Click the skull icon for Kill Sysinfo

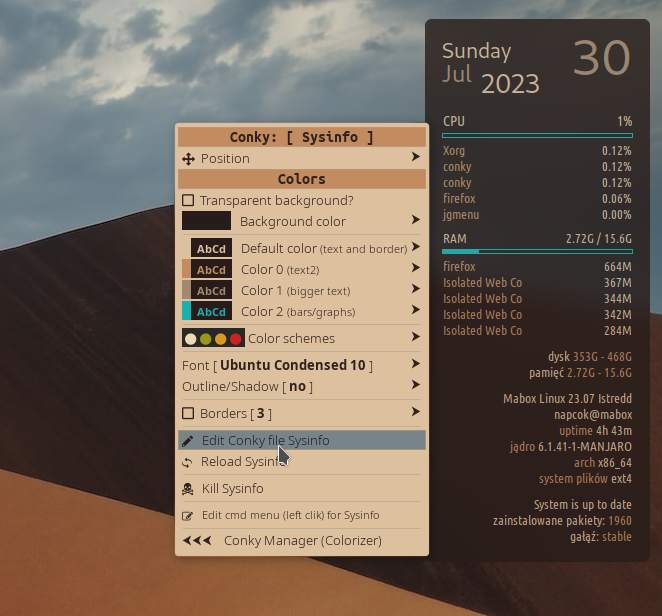click(x=188, y=489)
